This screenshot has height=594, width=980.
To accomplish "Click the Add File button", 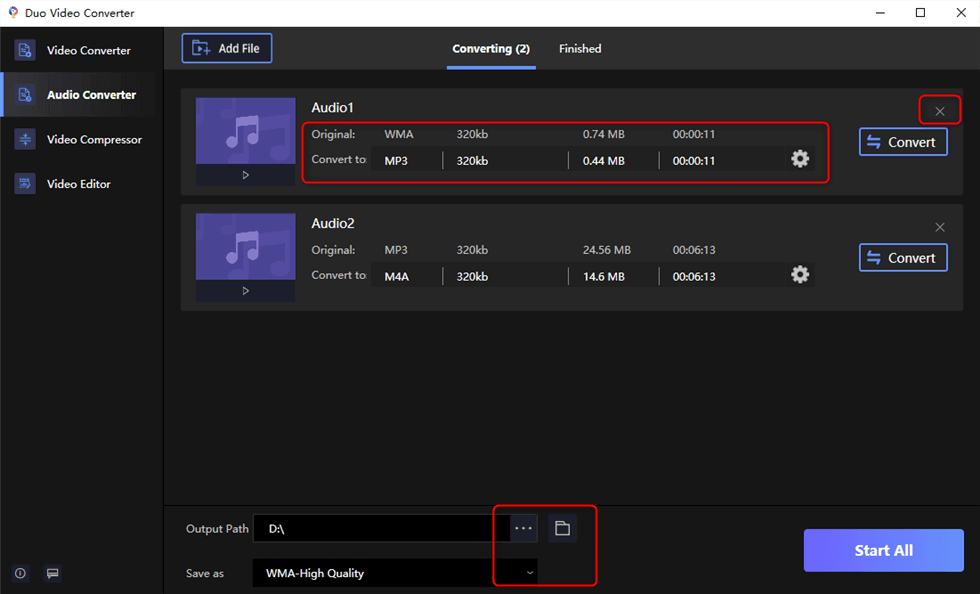I will [x=227, y=48].
